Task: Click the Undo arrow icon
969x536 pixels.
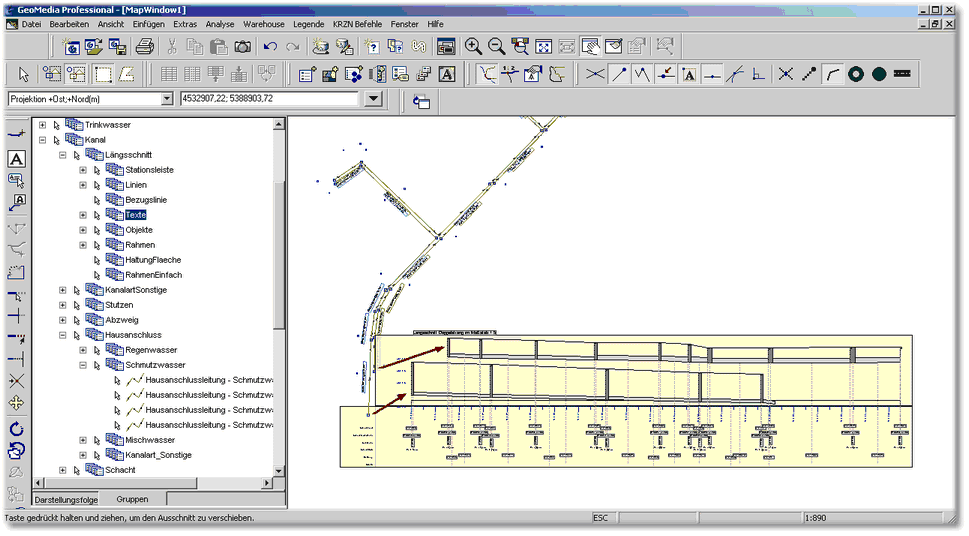Action: pos(270,46)
